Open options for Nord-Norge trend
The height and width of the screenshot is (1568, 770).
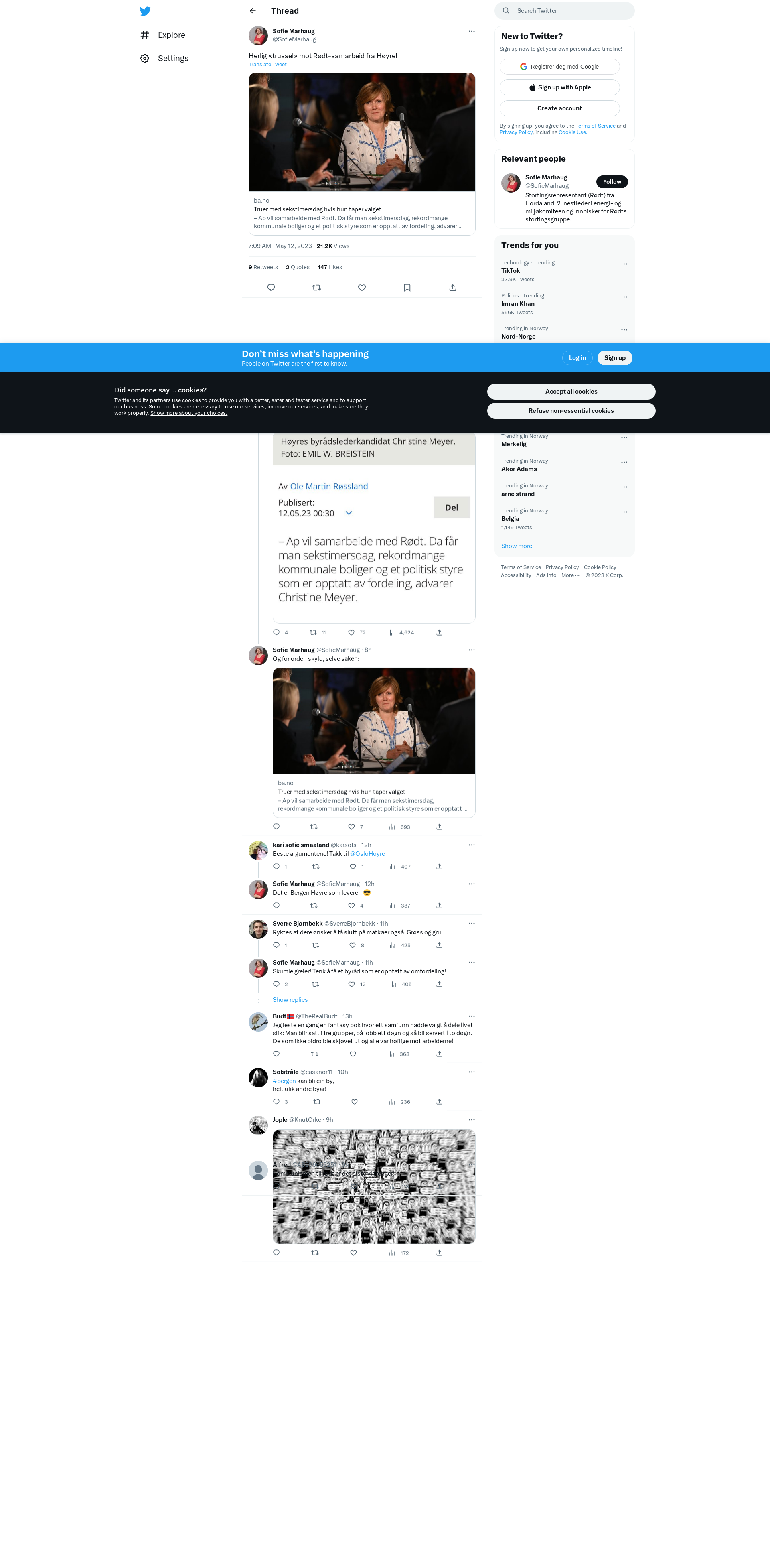[x=624, y=330]
